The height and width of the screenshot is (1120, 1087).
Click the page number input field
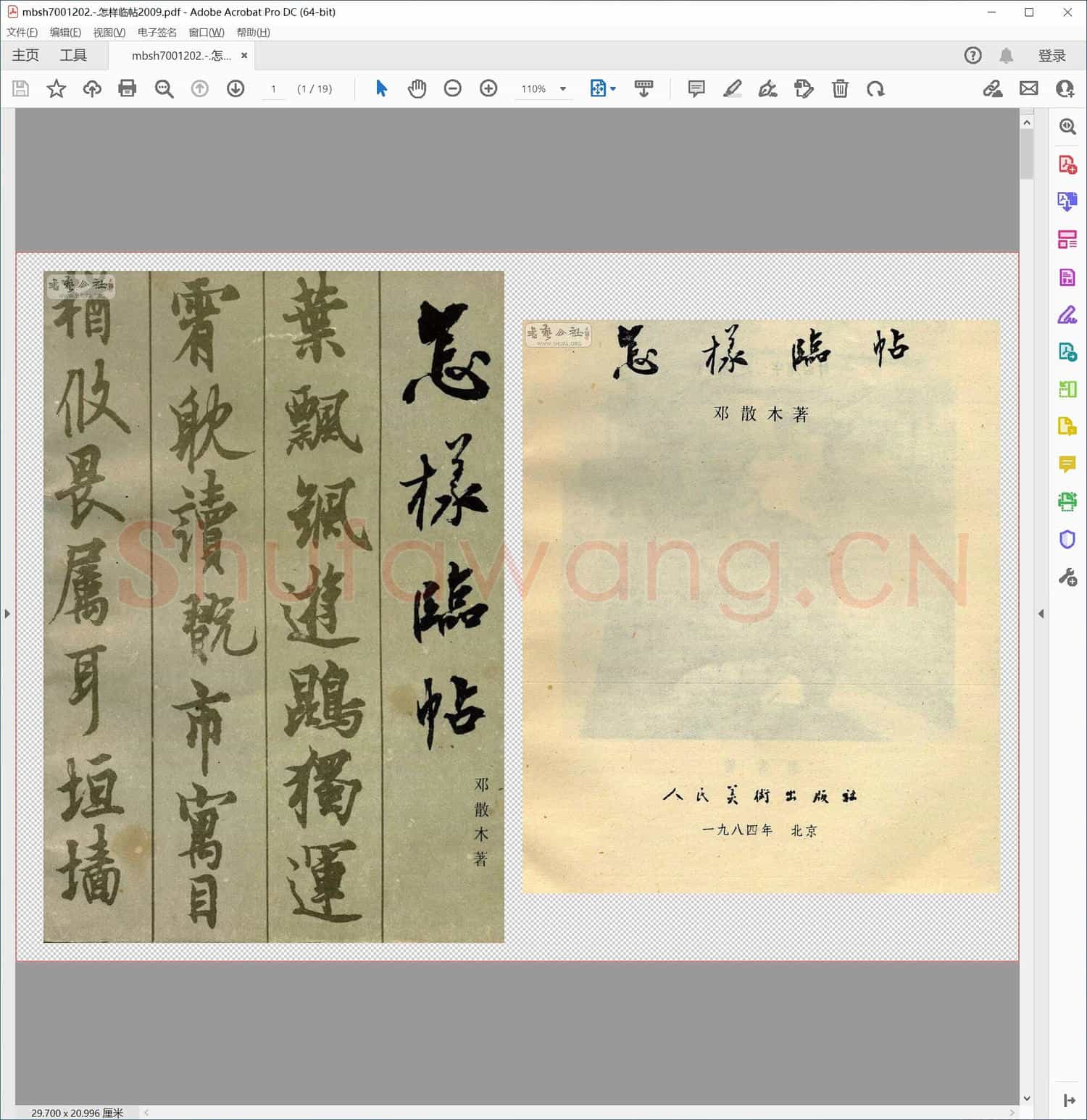tap(273, 88)
